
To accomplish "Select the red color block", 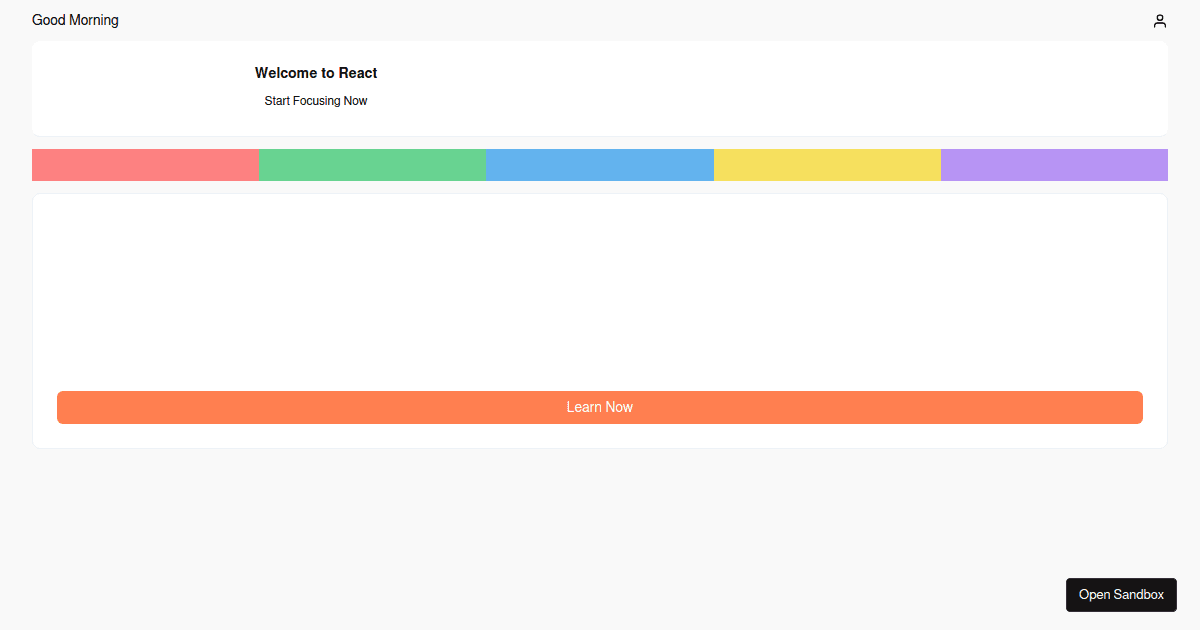I will (145, 165).
